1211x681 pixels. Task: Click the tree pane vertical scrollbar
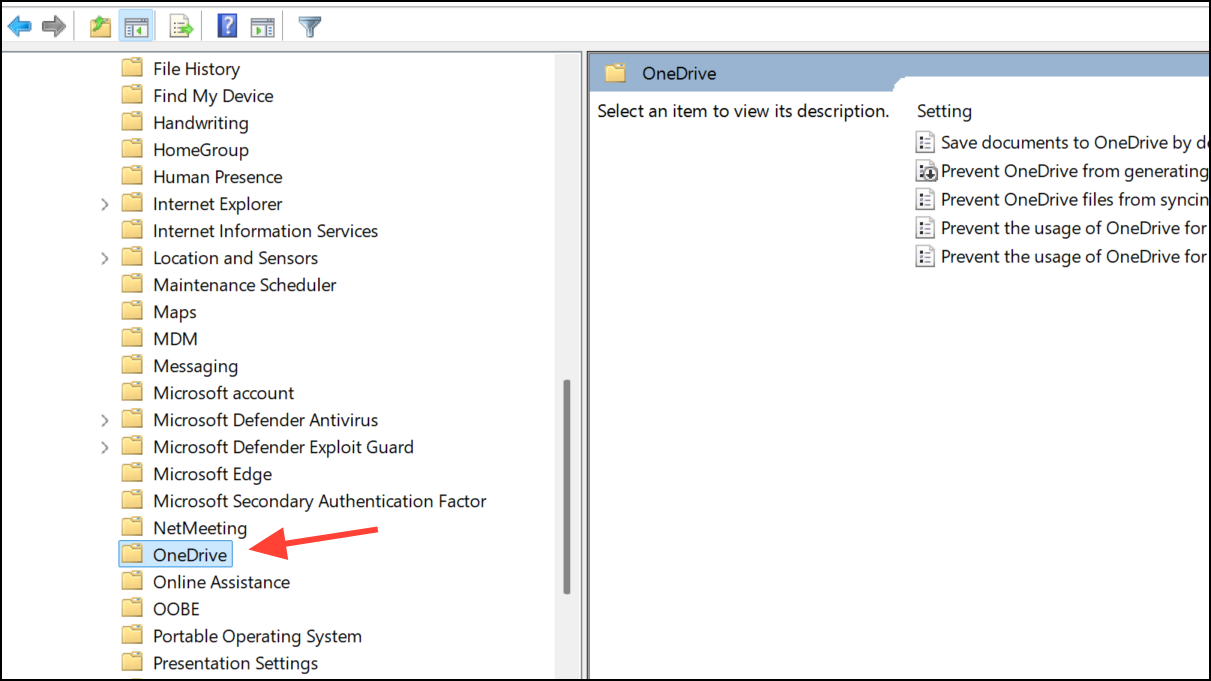click(567, 487)
